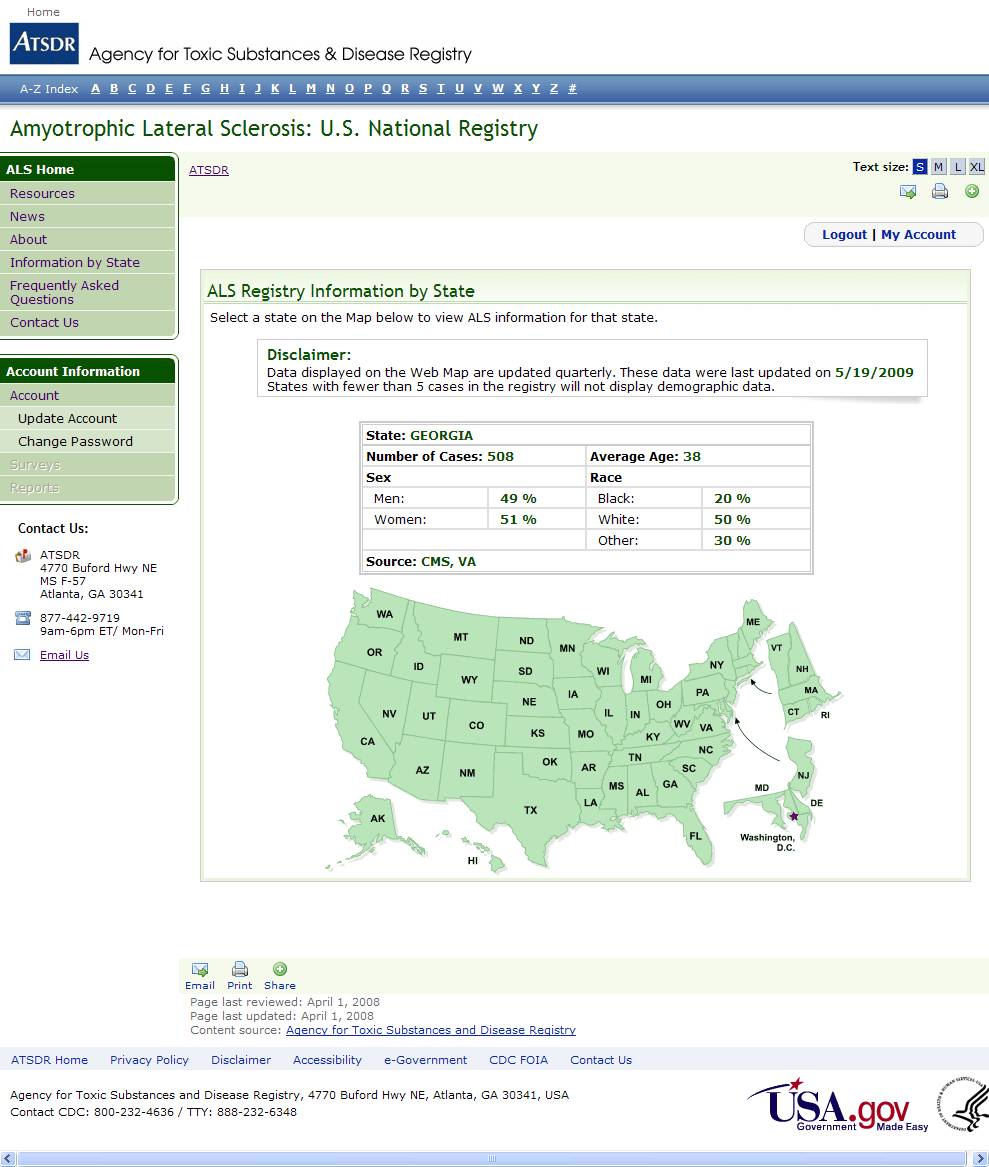The height and width of the screenshot is (1167, 989).
Task: Click the horizontal scrollbar right arrow
Action: point(981,1158)
